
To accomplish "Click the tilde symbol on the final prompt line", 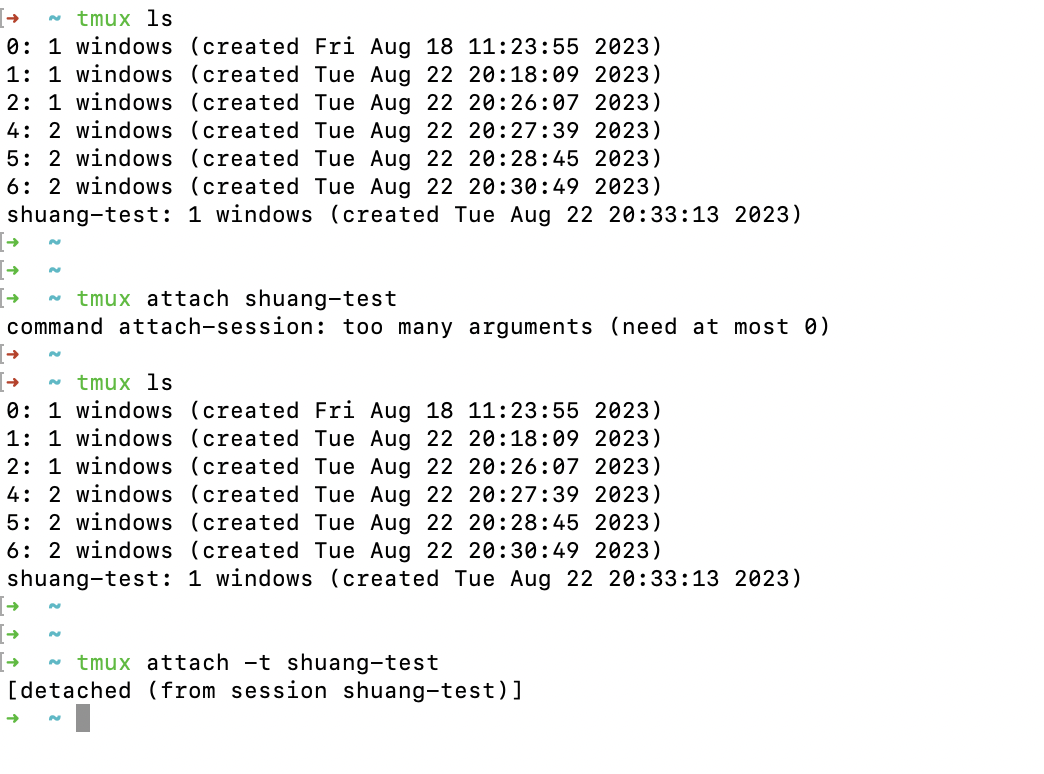I will coord(54,718).
